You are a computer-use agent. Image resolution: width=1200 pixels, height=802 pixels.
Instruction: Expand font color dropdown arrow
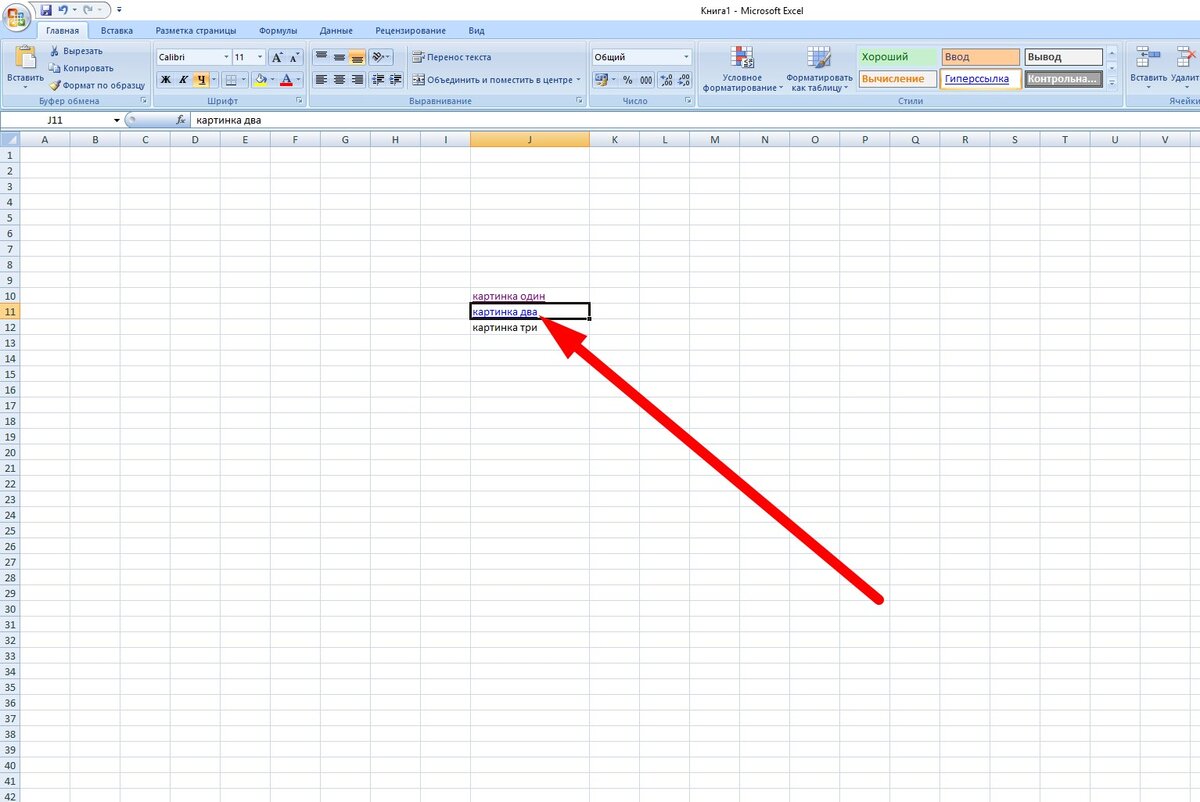299,80
